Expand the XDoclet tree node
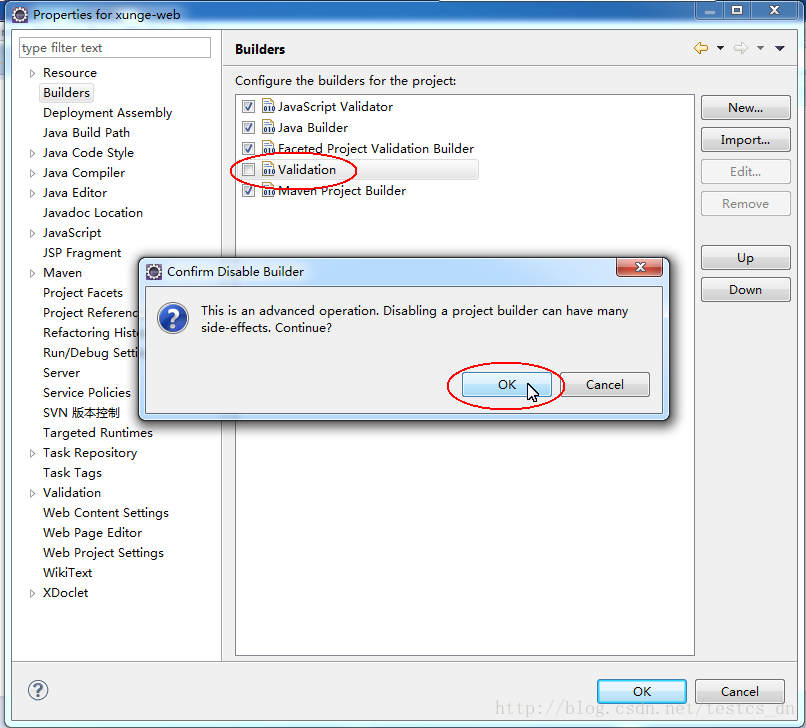Screen dimensions: 806x728 click(32, 593)
